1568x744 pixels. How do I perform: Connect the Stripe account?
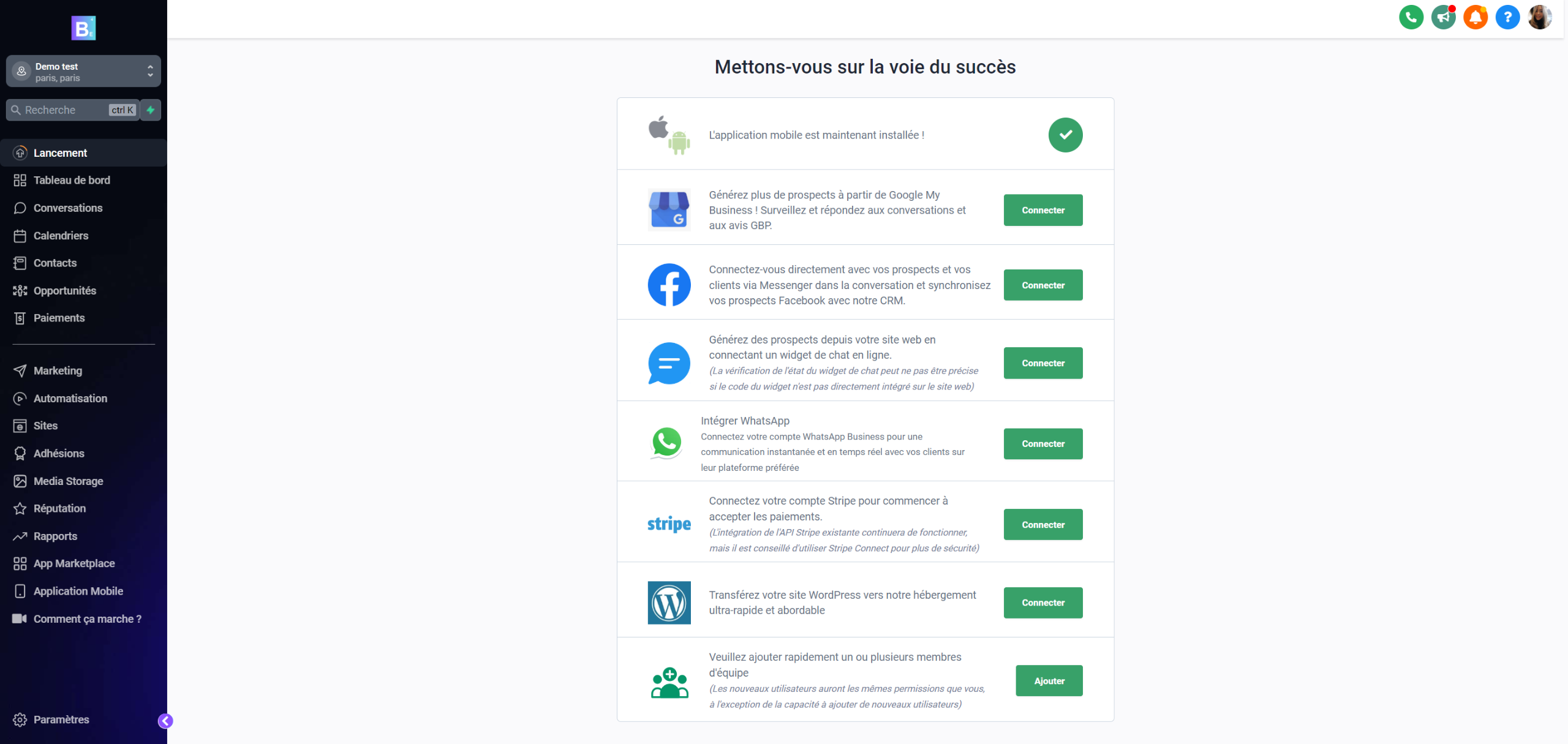(1042, 525)
